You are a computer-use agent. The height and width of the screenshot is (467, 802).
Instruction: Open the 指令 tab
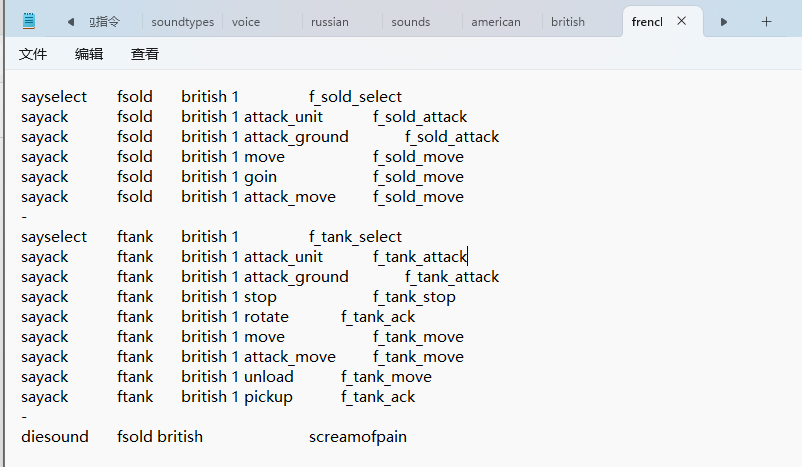click(x=105, y=22)
